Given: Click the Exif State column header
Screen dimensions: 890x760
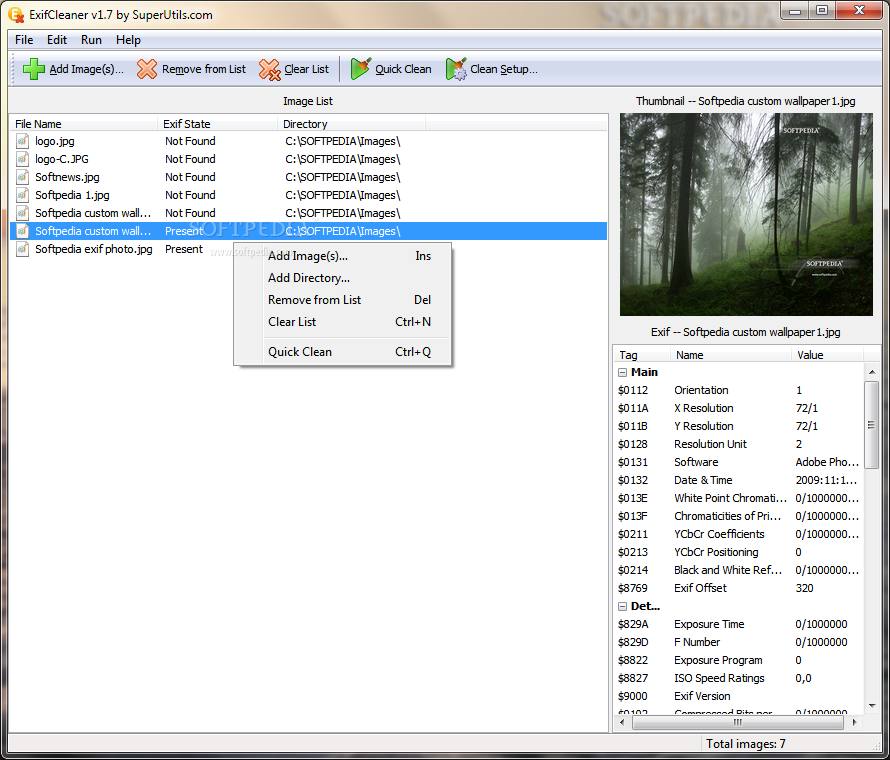Looking at the screenshot, I should 217,124.
